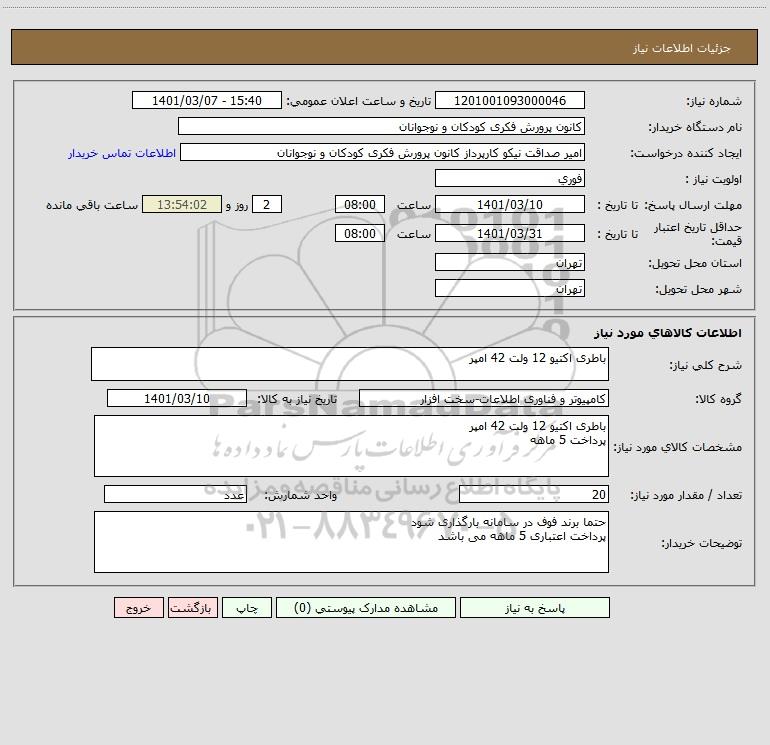This screenshot has height=745, width=770.
Task: Click the 'خروج' exit button
Action: pos(138,607)
